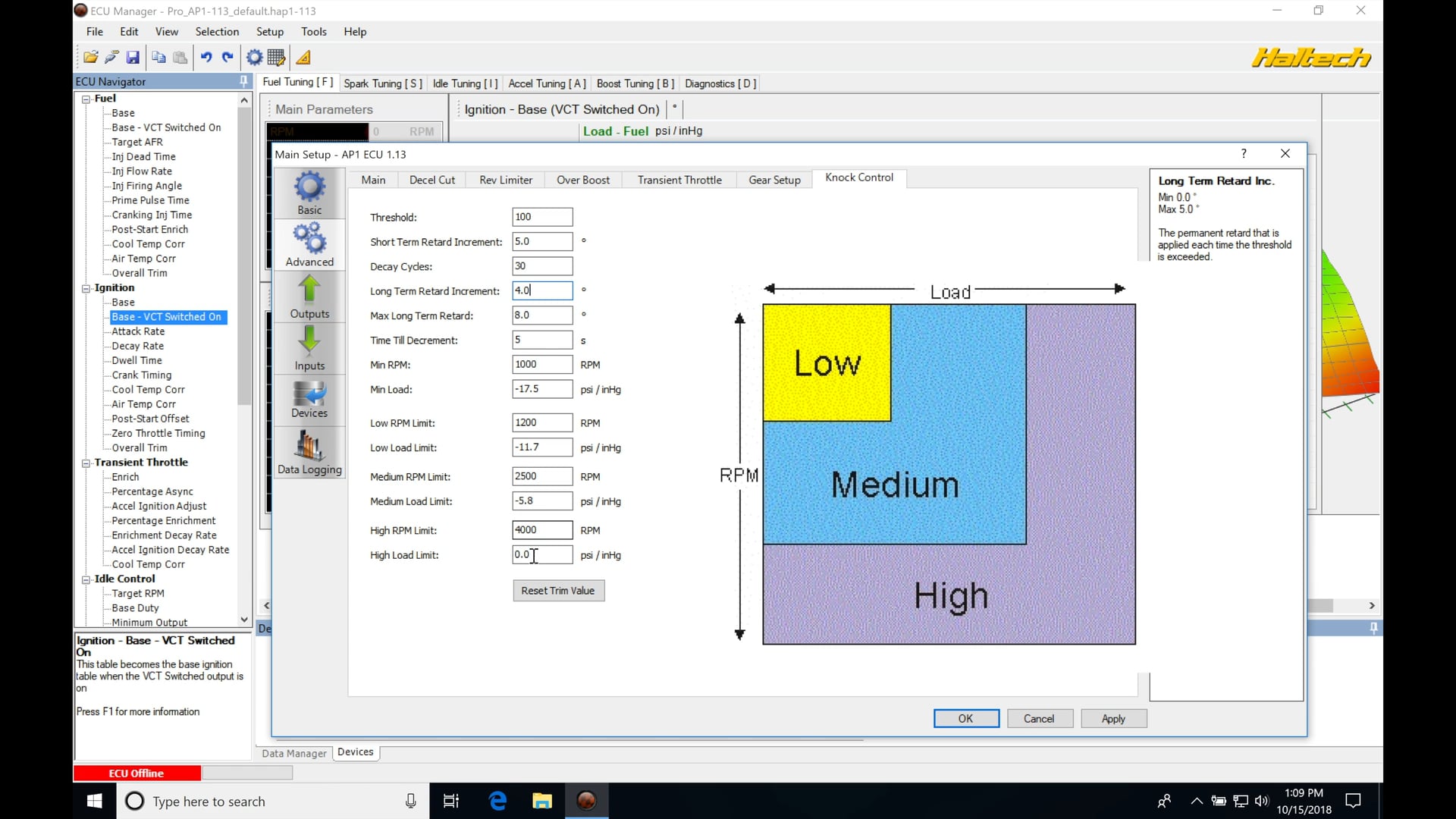The height and width of the screenshot is (819, 1456).
Task: Click the Save floppy disk icon
Action: (133, 57)
